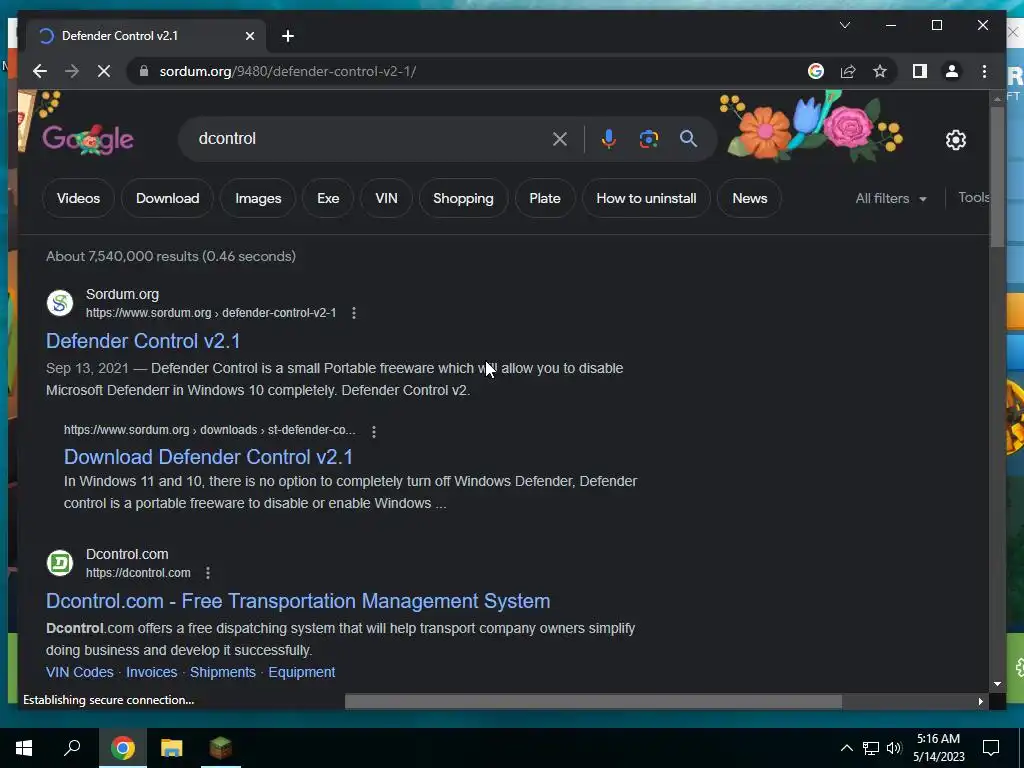Click the horizontal scrollbar thumb
Image resolution: width=1024 pixels, height=768 pixels.
tap(593, 701)
